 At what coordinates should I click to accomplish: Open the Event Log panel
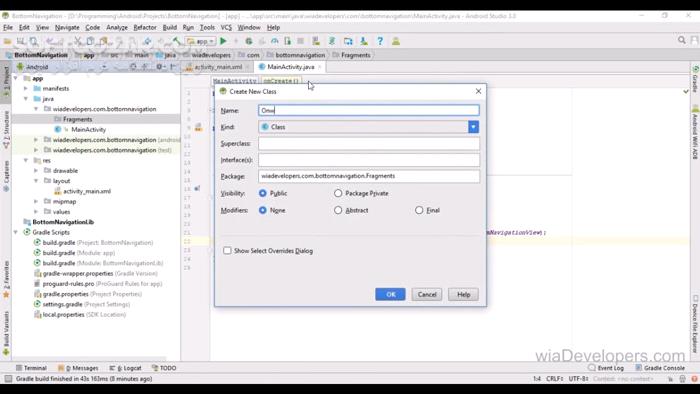point(606,368)
